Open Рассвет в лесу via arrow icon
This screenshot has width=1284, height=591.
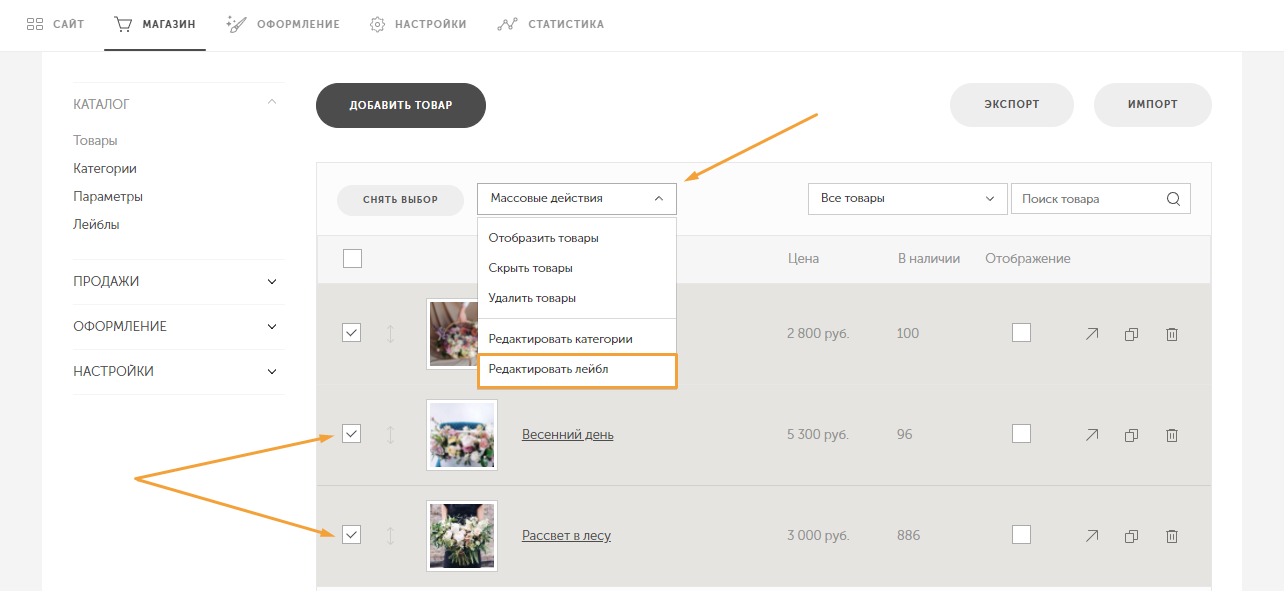[x=1092, y=536]
